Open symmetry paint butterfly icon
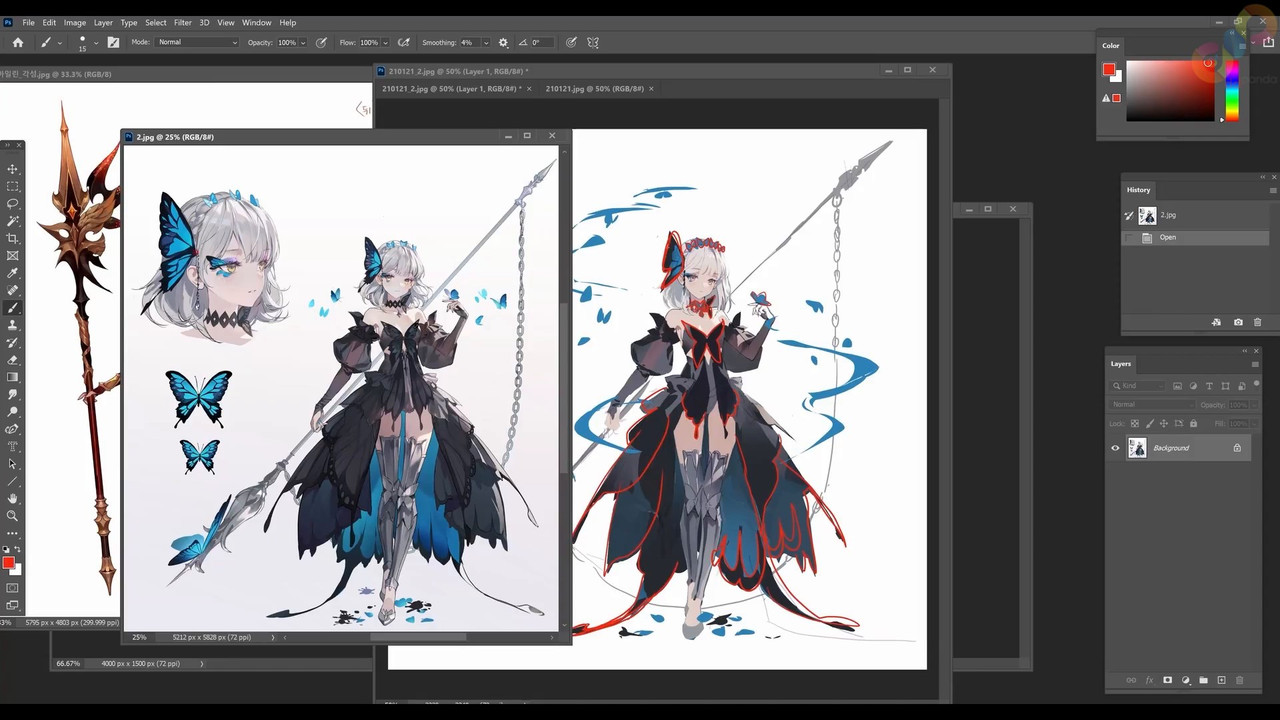The width and height of the screenshot is (1280, 720). (593, 42)
